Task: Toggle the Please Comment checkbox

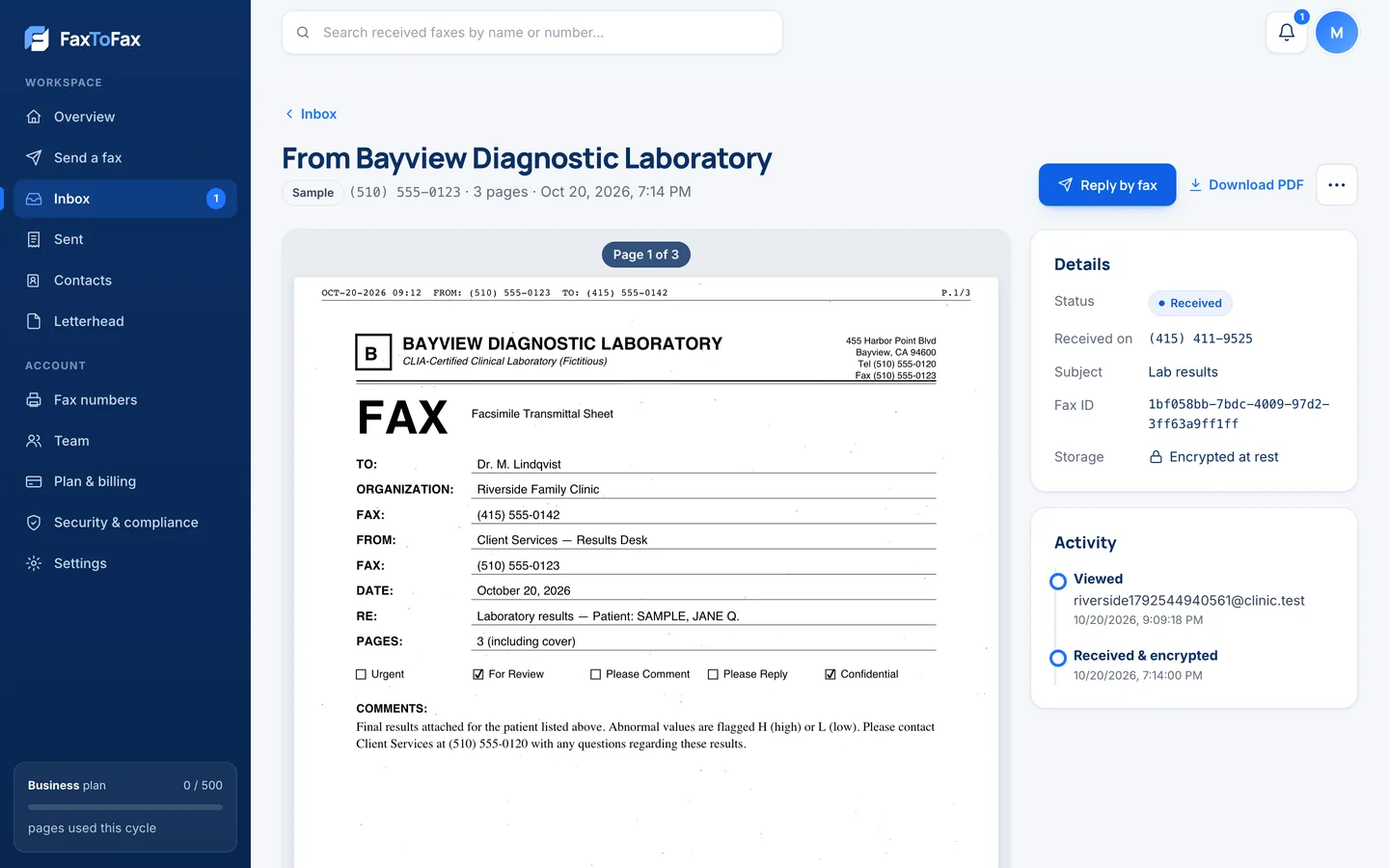Action: click(596, 675)
